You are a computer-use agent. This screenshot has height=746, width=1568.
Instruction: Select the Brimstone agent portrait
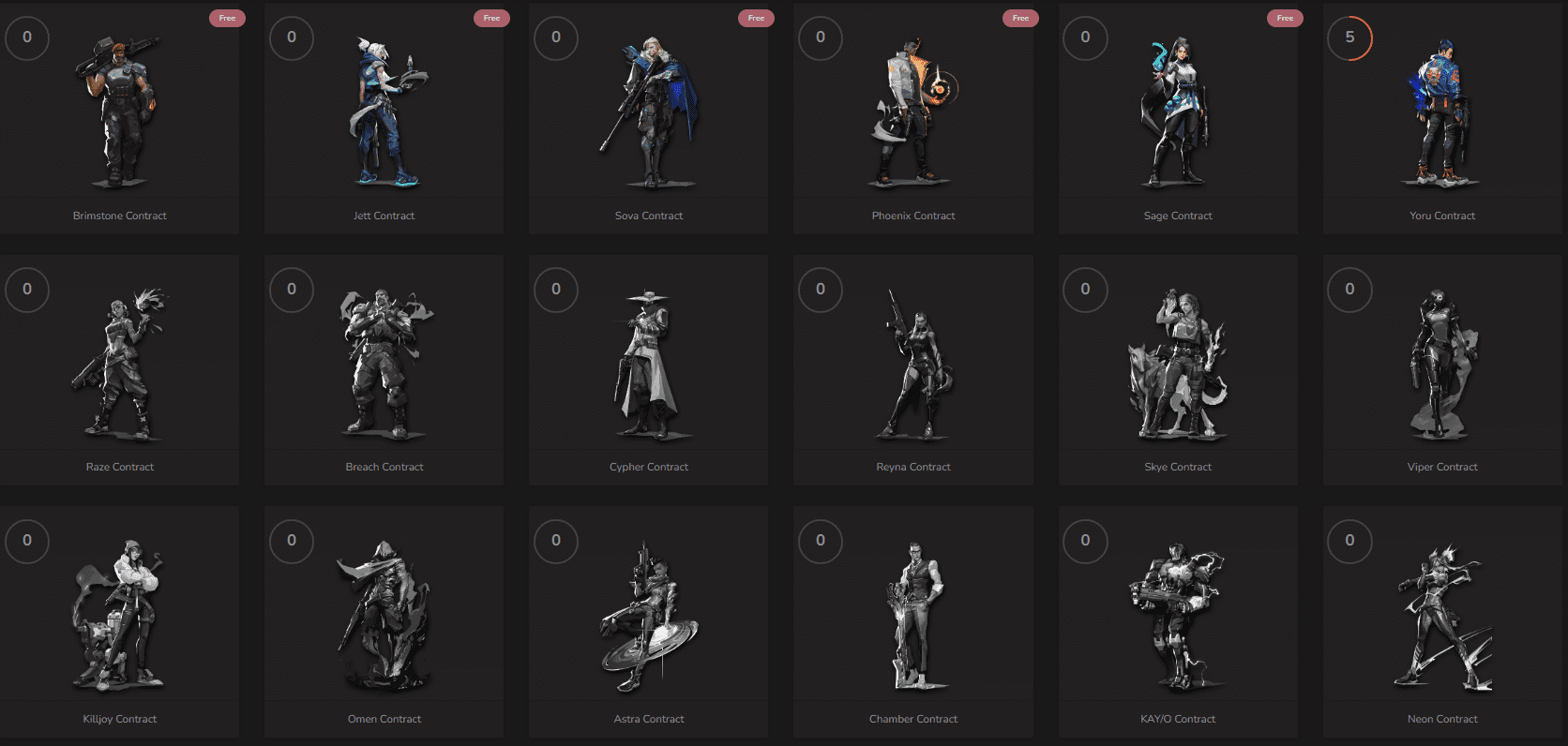[x=119, y=111]
